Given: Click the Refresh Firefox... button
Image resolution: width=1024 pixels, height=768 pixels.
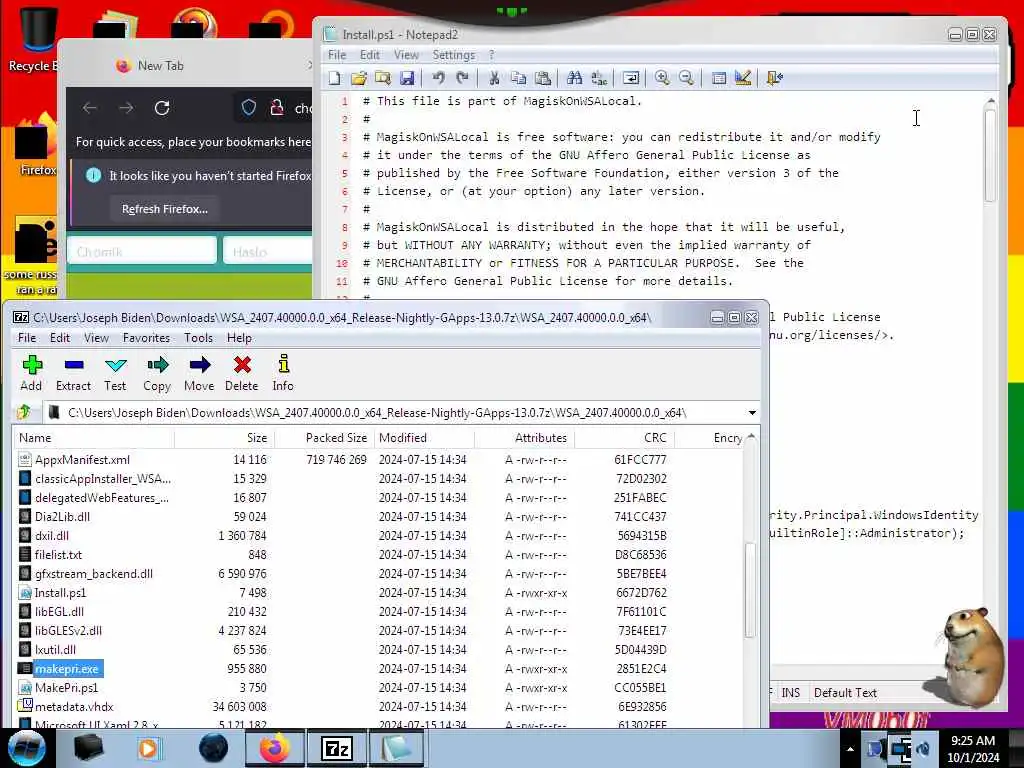Looking at the screenshot, I should [x=165, y=209].
